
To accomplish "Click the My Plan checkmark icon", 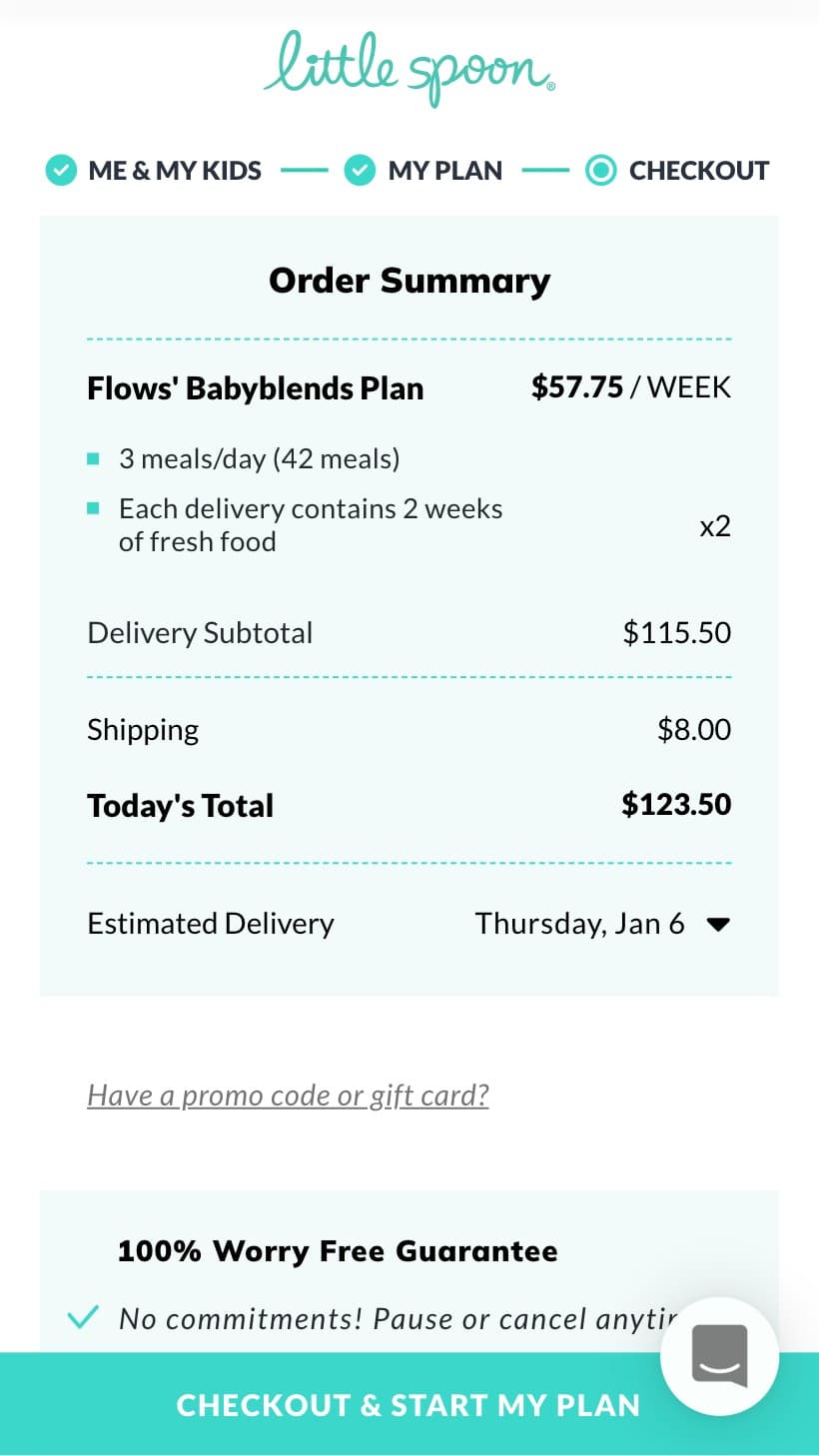I will click(x=360, y=171).
